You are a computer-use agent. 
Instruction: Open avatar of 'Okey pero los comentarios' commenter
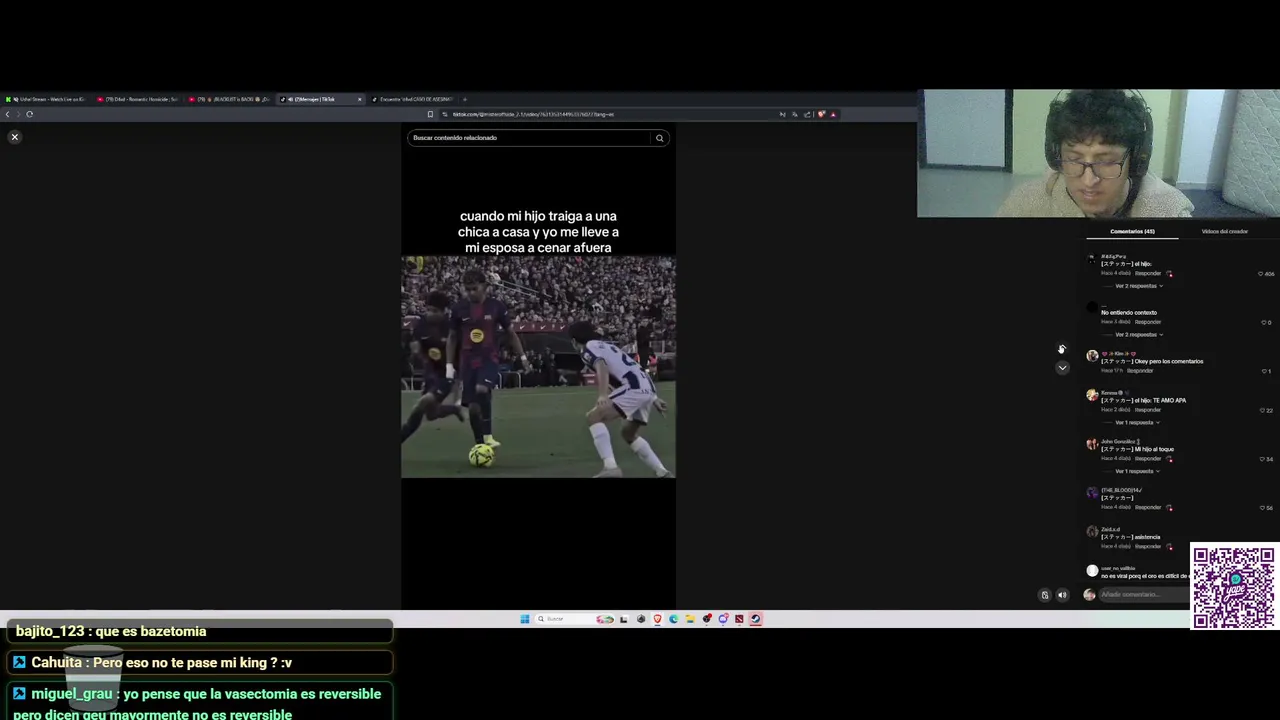(1092, 356)
